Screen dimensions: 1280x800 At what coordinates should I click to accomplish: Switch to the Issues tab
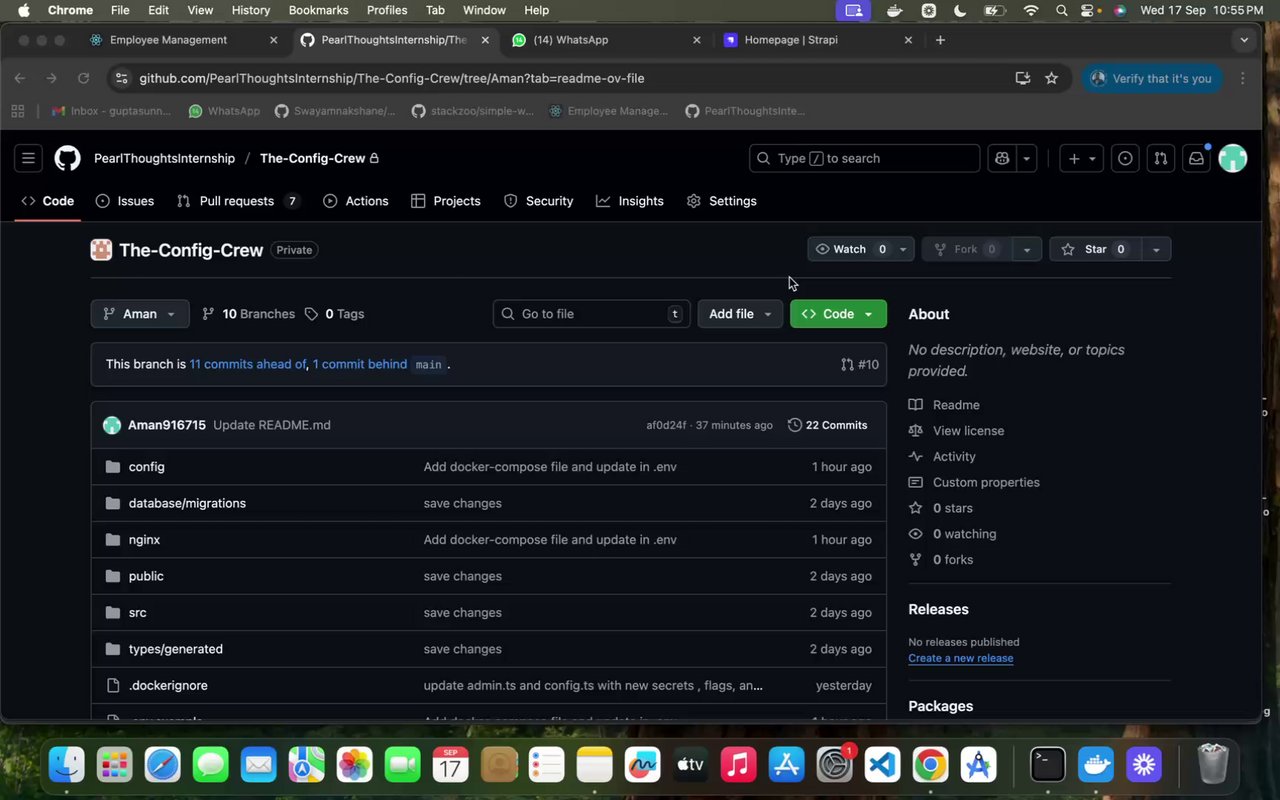(x=125, y=201)
